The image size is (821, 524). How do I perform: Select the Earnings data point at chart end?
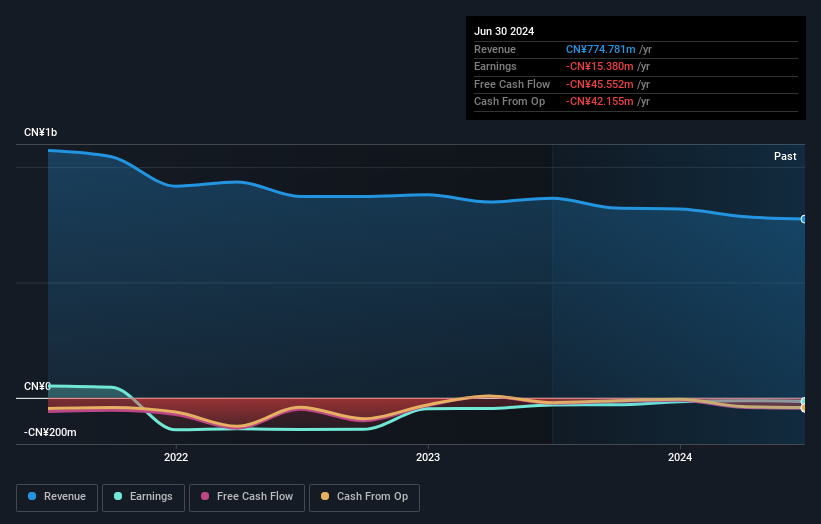[x=804, y=402]
